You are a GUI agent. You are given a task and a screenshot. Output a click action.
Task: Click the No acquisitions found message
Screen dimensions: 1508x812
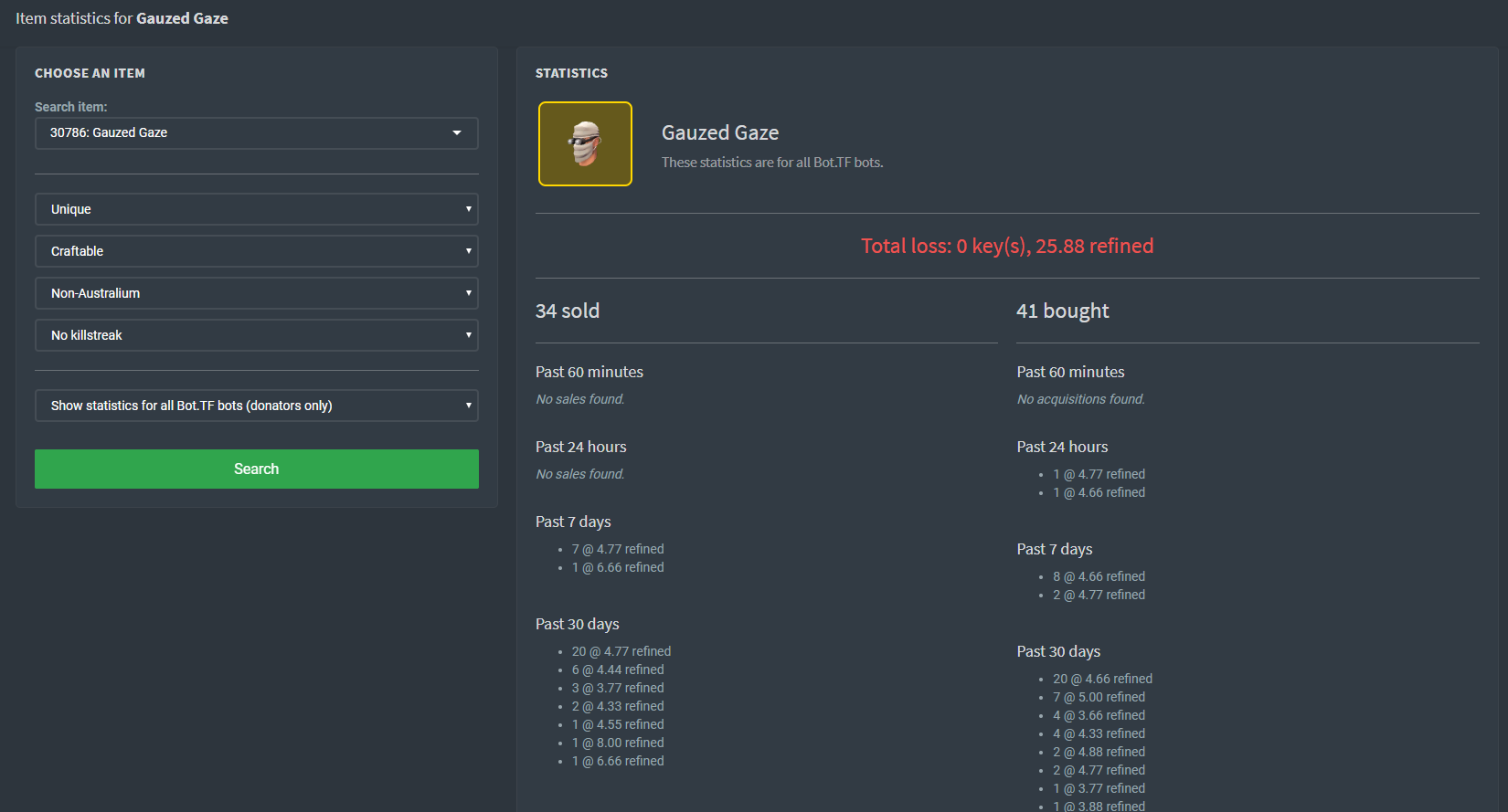[1080, 399]
